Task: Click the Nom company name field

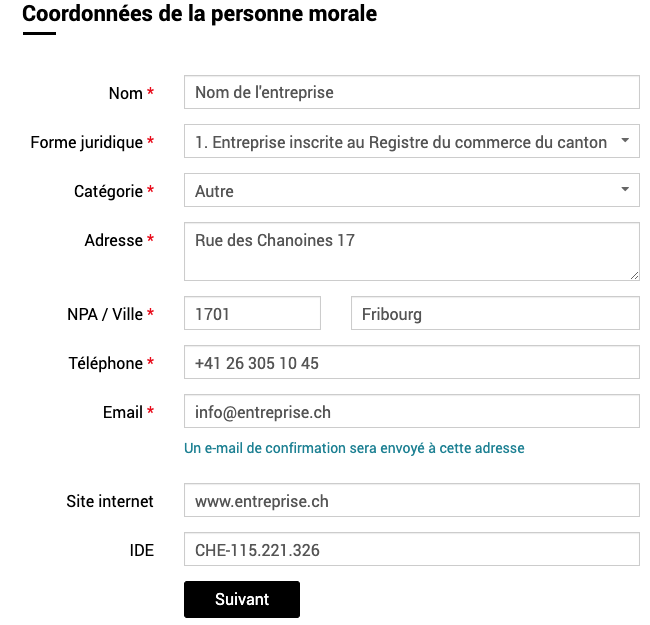Action: tap(411, 92)
